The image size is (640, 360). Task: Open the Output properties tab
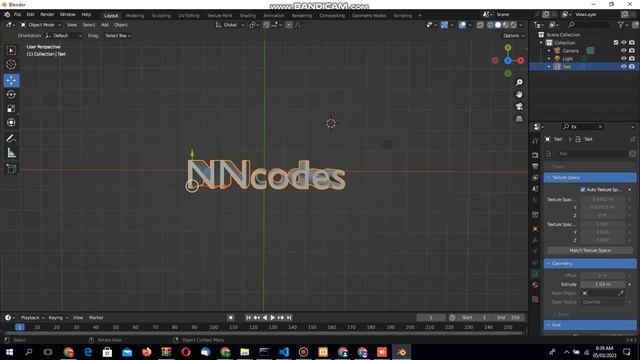tap(535, 166)
